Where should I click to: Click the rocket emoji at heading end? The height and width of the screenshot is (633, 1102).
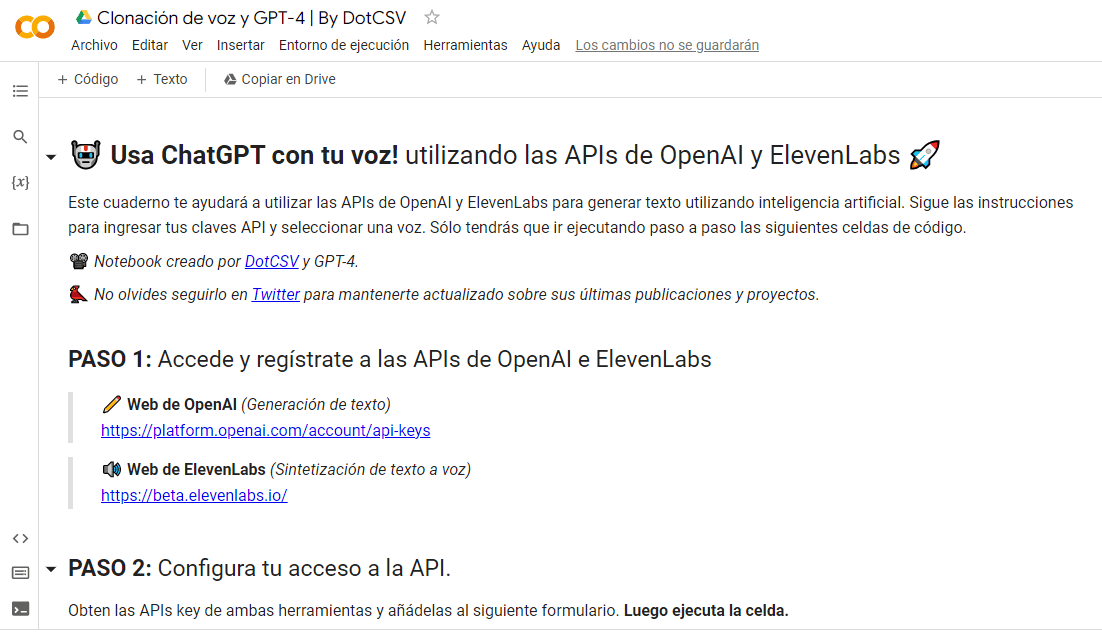coord(924,155)
